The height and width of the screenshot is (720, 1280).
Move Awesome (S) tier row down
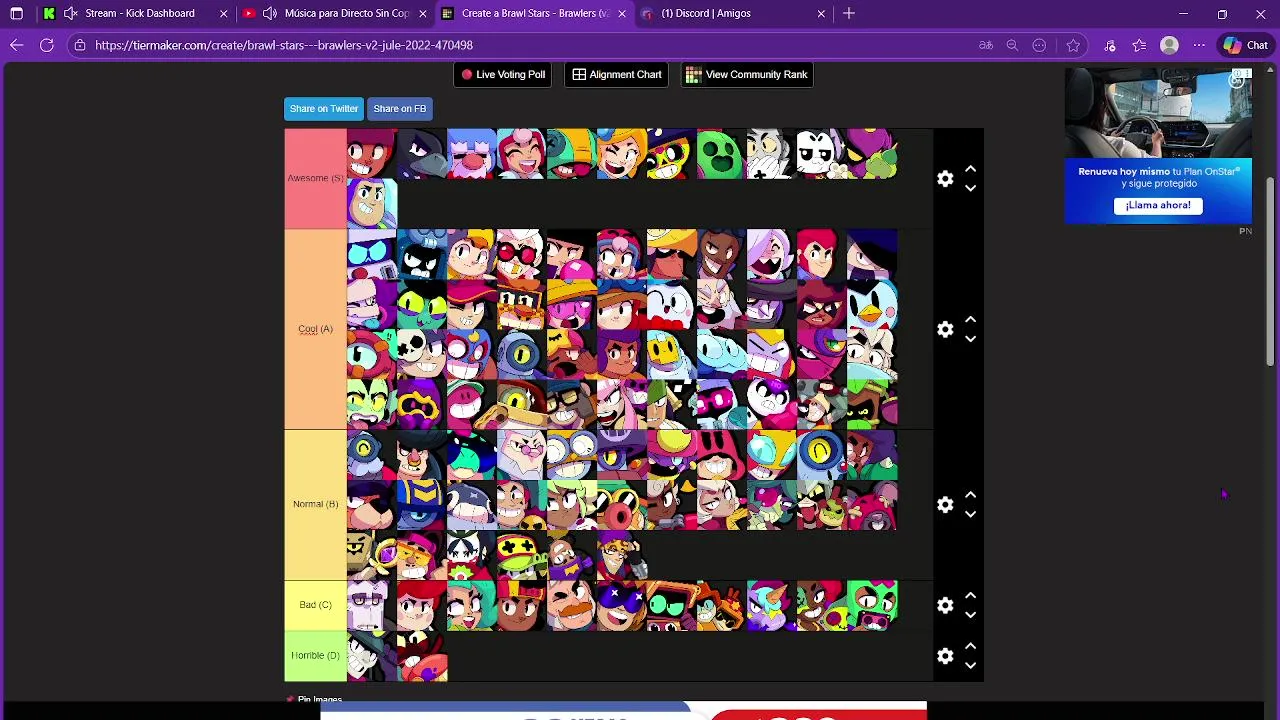pyautogui.click(x=970, y=188)
